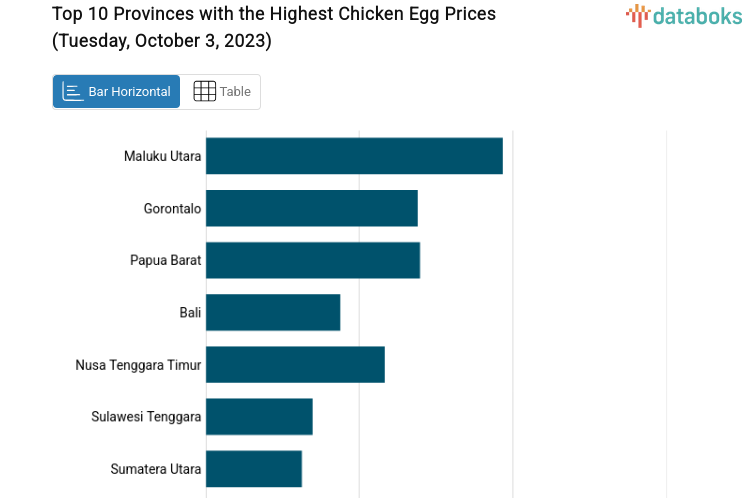753x498 pixels.
Task: Click the bar chart icon in Bar Horizontal
Action: 72,91
